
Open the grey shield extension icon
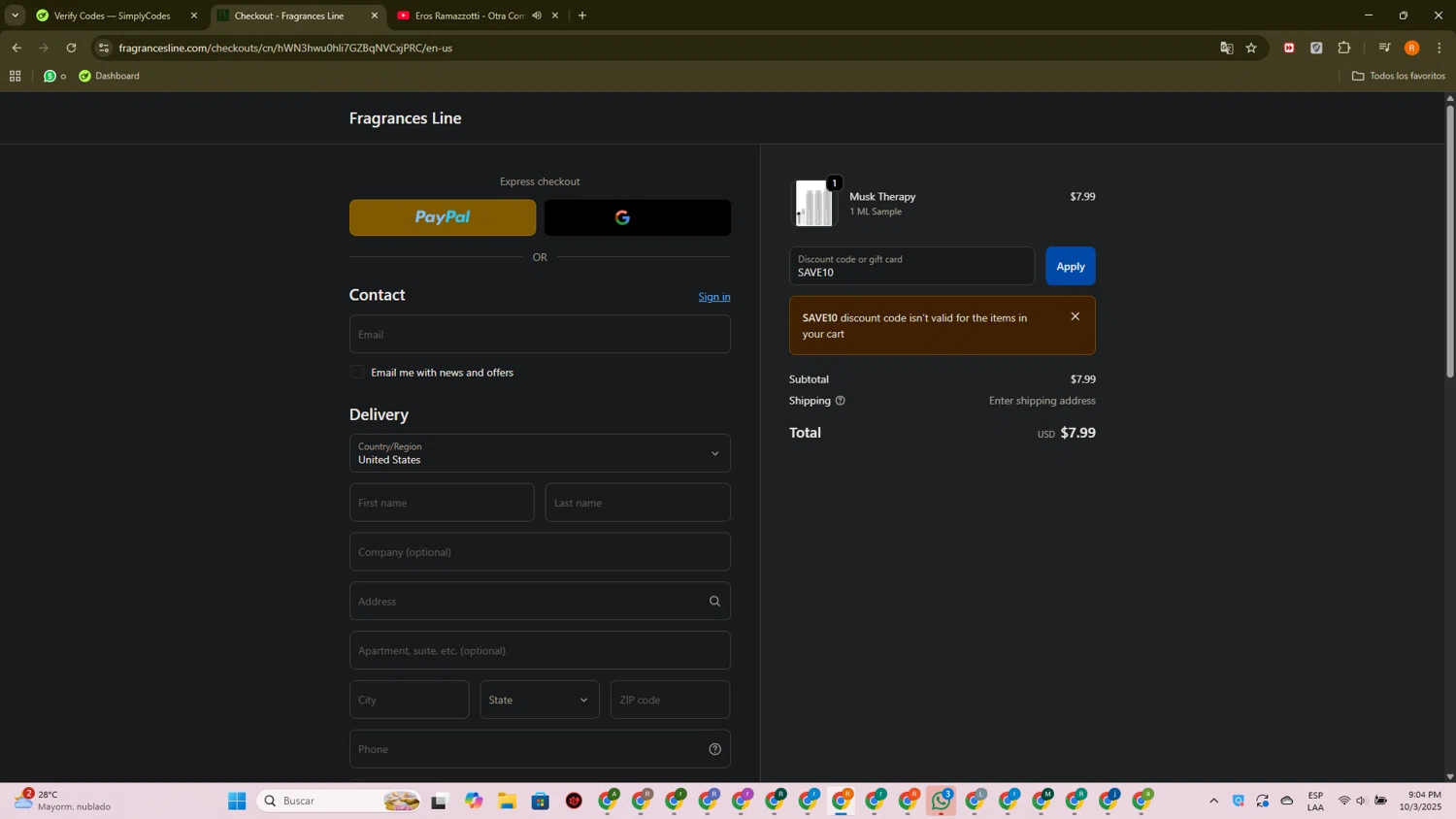pos(1316,48)
